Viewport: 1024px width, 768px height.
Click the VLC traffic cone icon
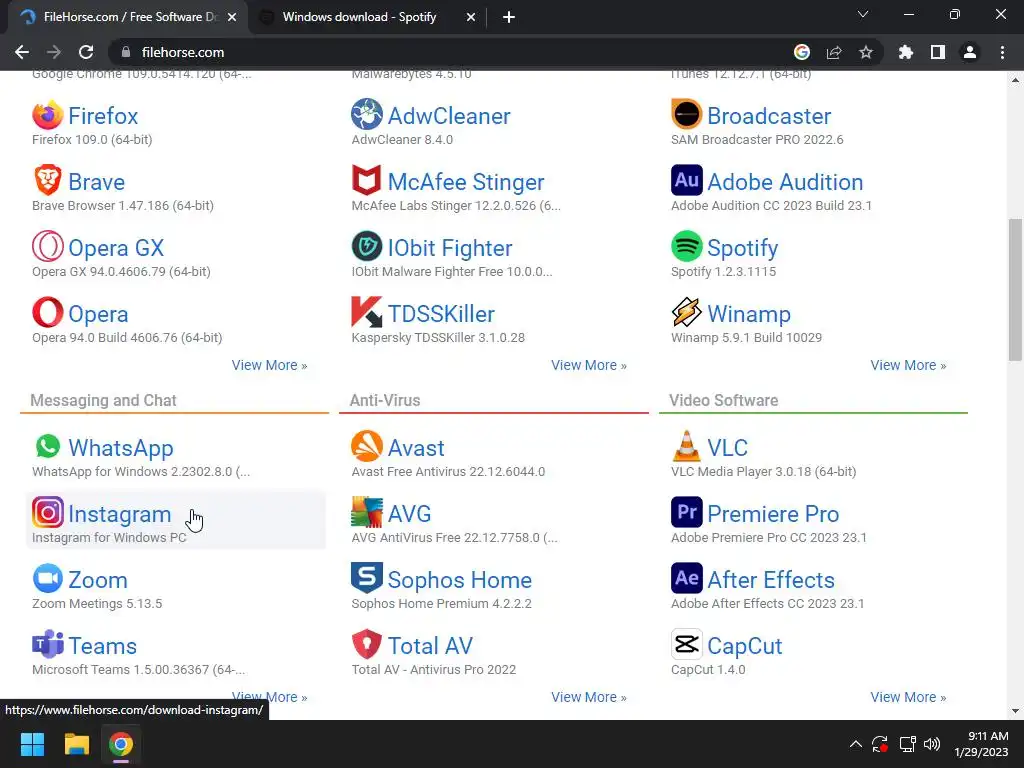click(686, 446)
